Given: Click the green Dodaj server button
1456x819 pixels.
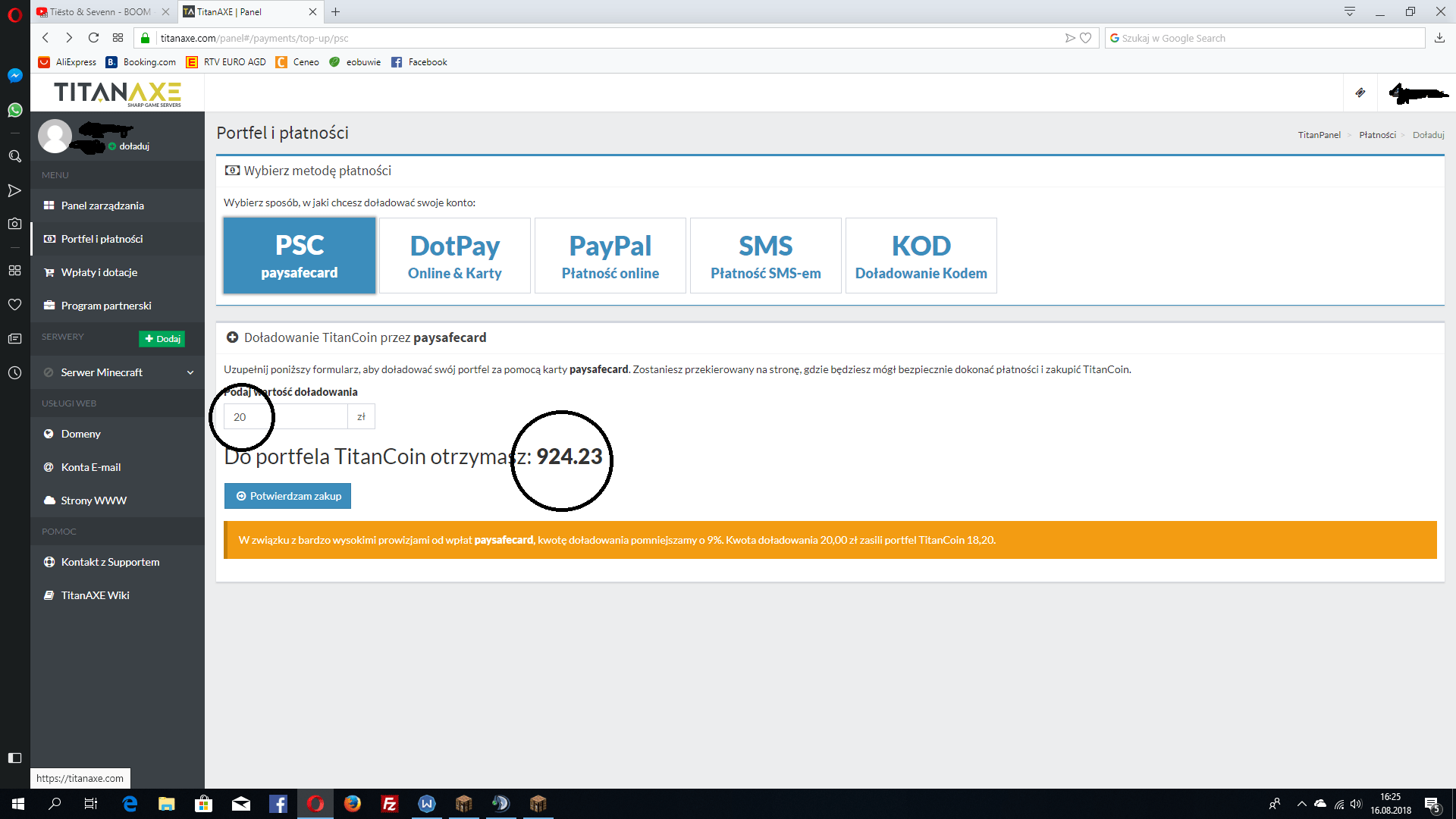Looking at the screenshot, I should pos(162,339).
